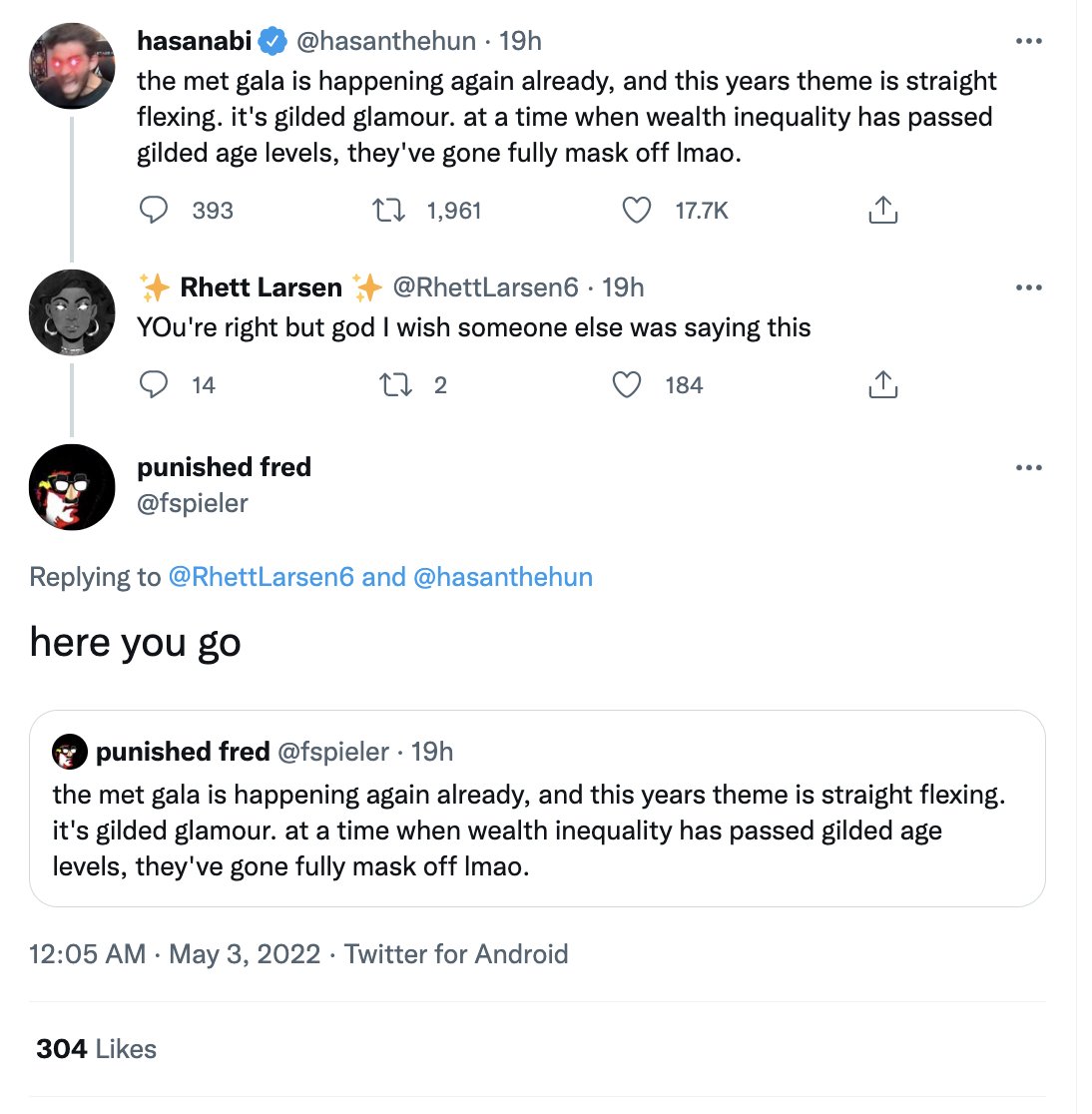Screen dimensions: 1092x1114
Task: Open more options for hasanabi's tweet
Action: (1029, 41)
